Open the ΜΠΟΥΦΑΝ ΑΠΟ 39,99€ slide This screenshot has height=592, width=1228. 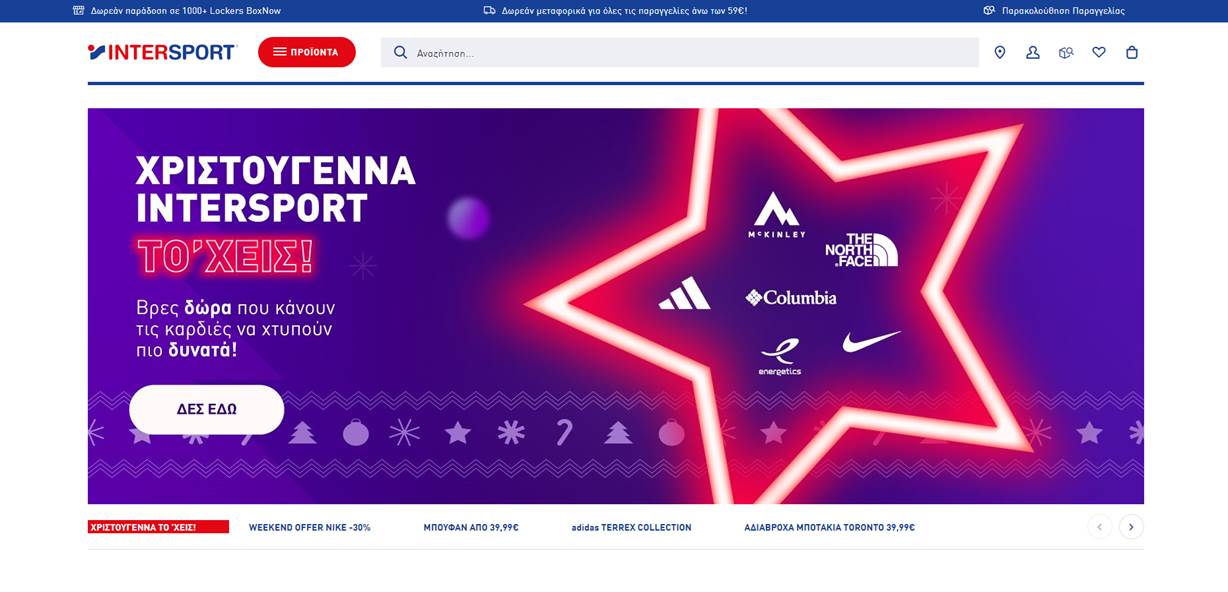tap(471, 527)
